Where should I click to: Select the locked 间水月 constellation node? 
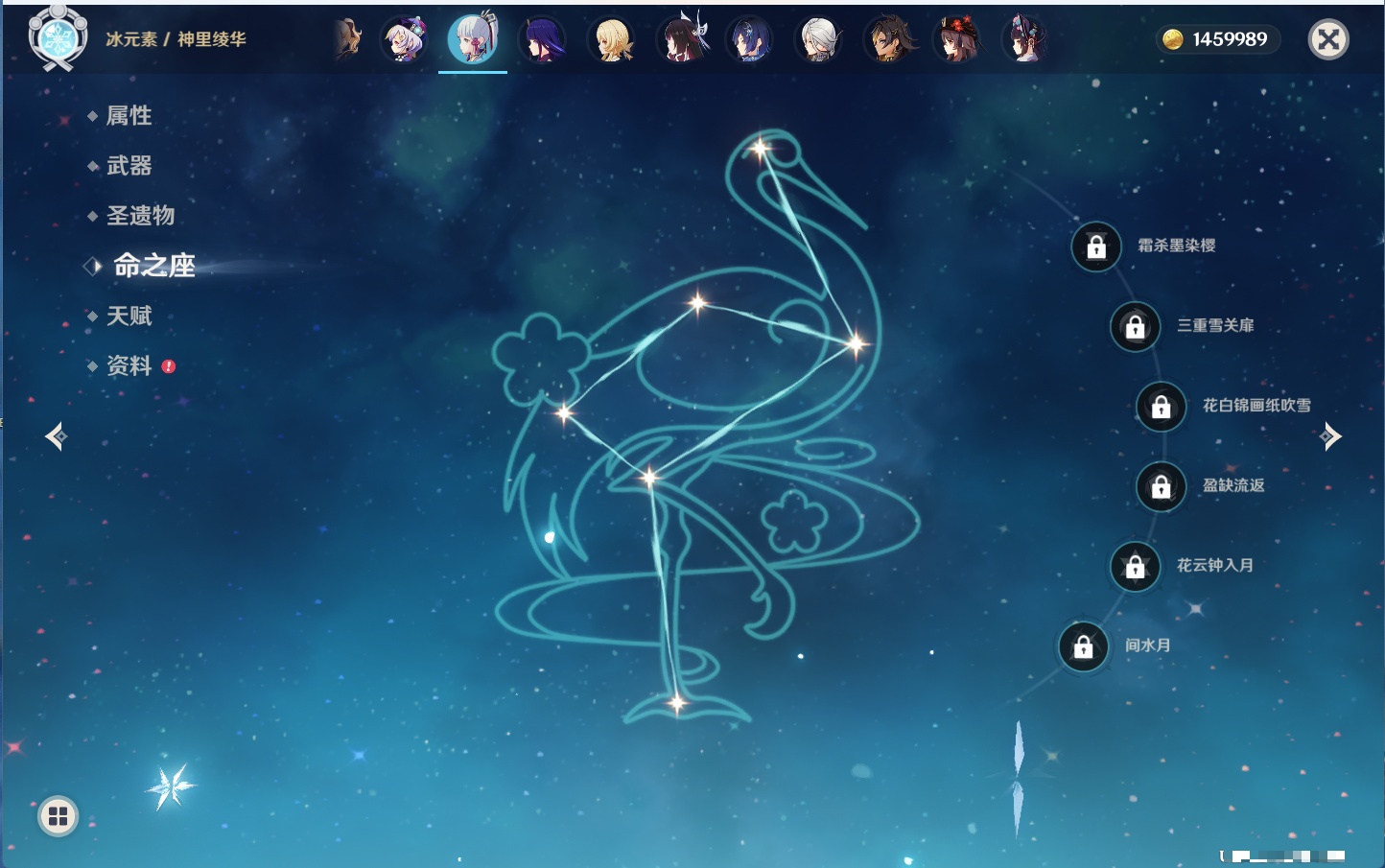pyautogui.click(x=1084, y=646)
